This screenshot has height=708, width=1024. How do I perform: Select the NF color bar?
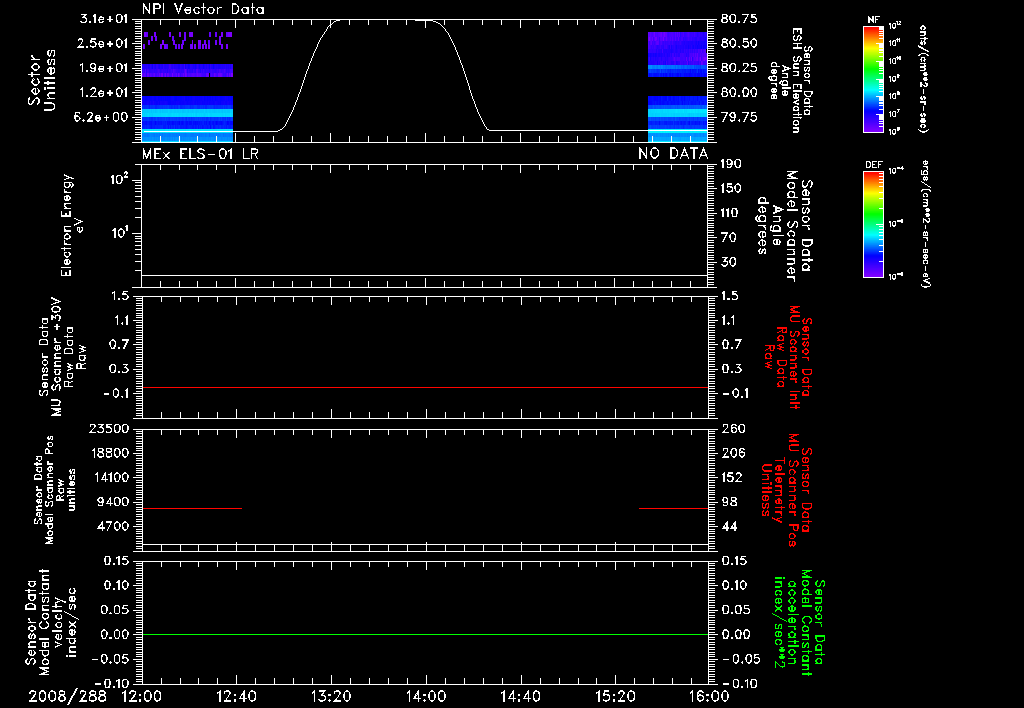point(873,78)
